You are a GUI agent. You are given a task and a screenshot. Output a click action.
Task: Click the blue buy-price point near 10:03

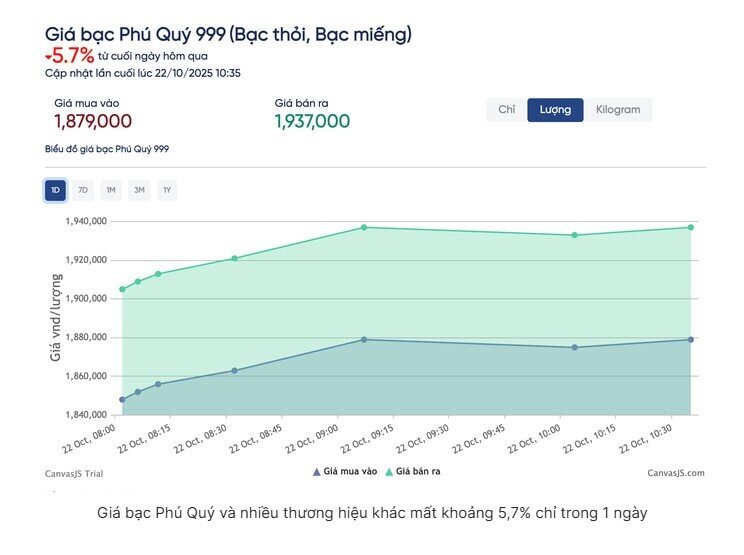pos(574,347)
